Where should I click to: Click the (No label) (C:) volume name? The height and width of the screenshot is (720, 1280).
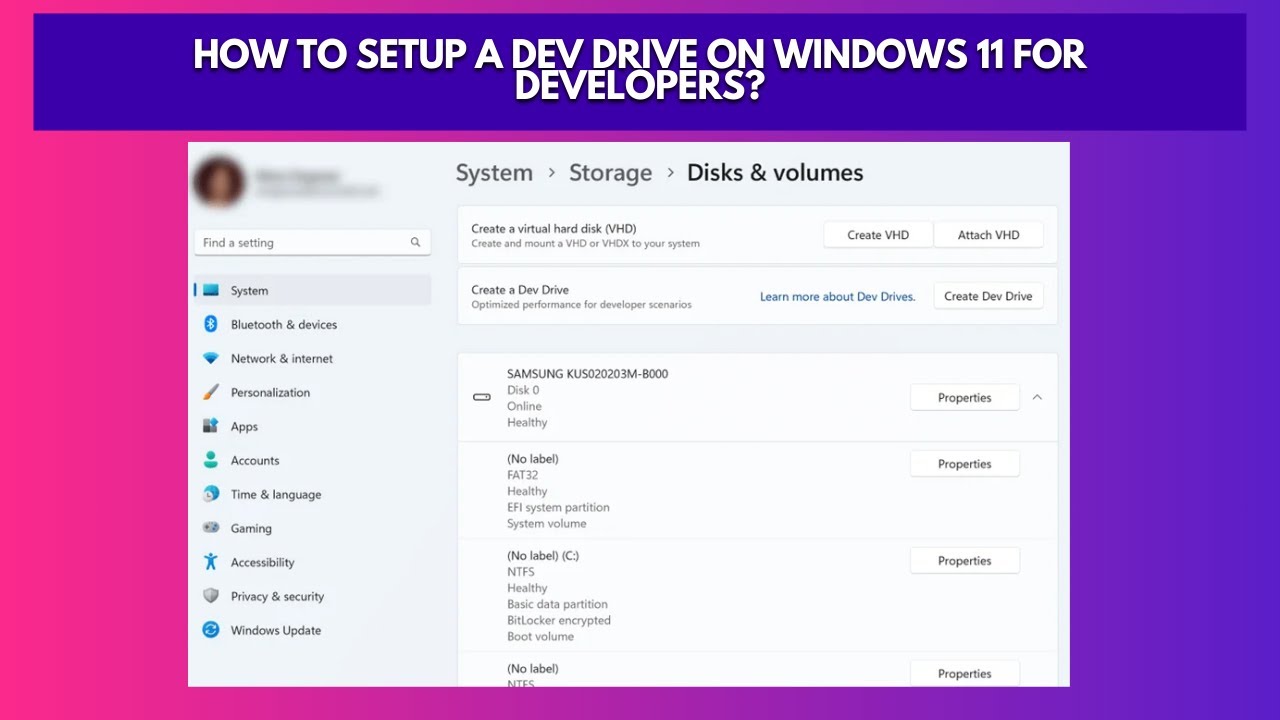point(543,555)
